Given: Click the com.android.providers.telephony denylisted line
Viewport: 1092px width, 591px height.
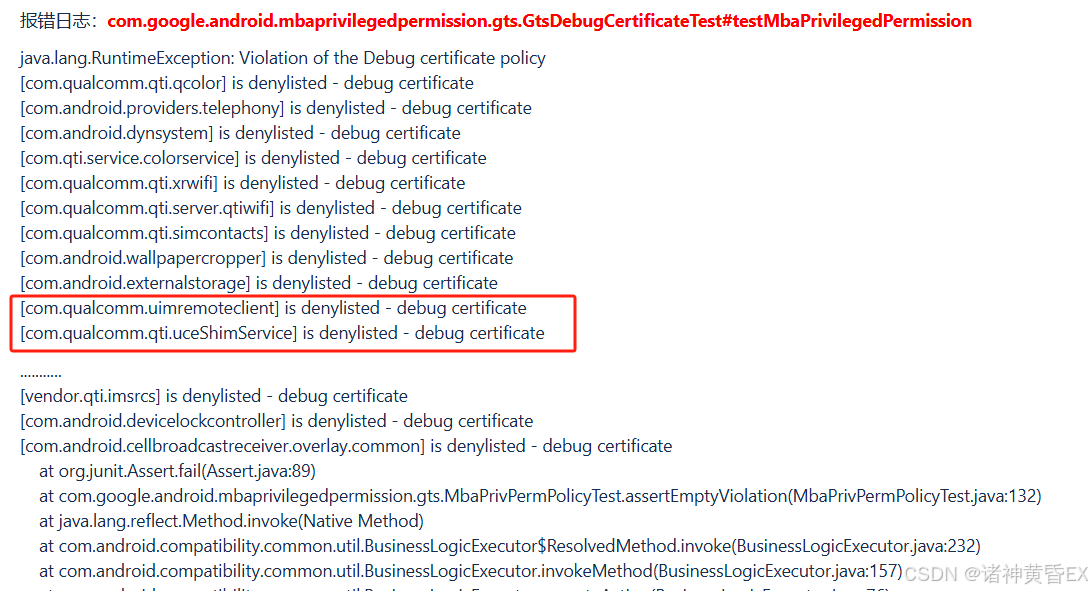Looking at the screenshot, I should [x=276, y=109].
